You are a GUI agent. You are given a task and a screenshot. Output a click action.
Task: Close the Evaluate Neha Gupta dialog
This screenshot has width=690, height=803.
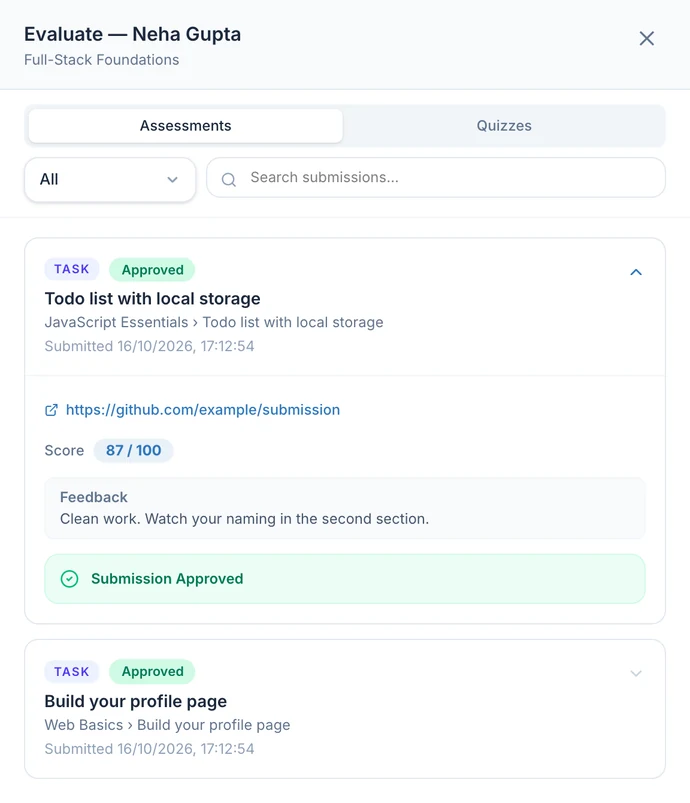pyautogui.click(x=646, y=38)
